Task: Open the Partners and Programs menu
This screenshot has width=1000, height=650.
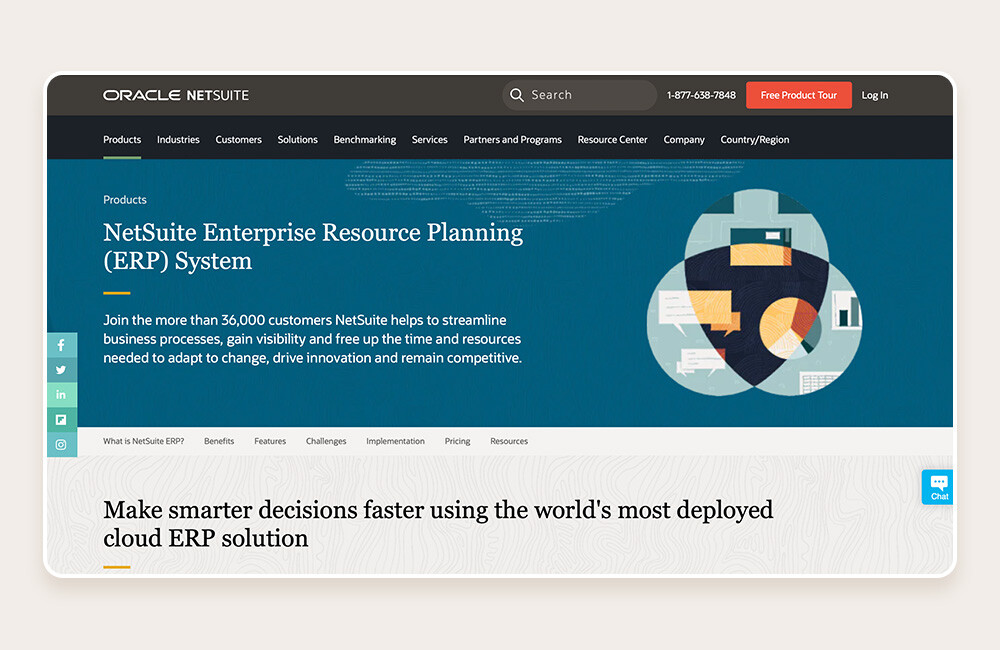Action: [512, 140]
